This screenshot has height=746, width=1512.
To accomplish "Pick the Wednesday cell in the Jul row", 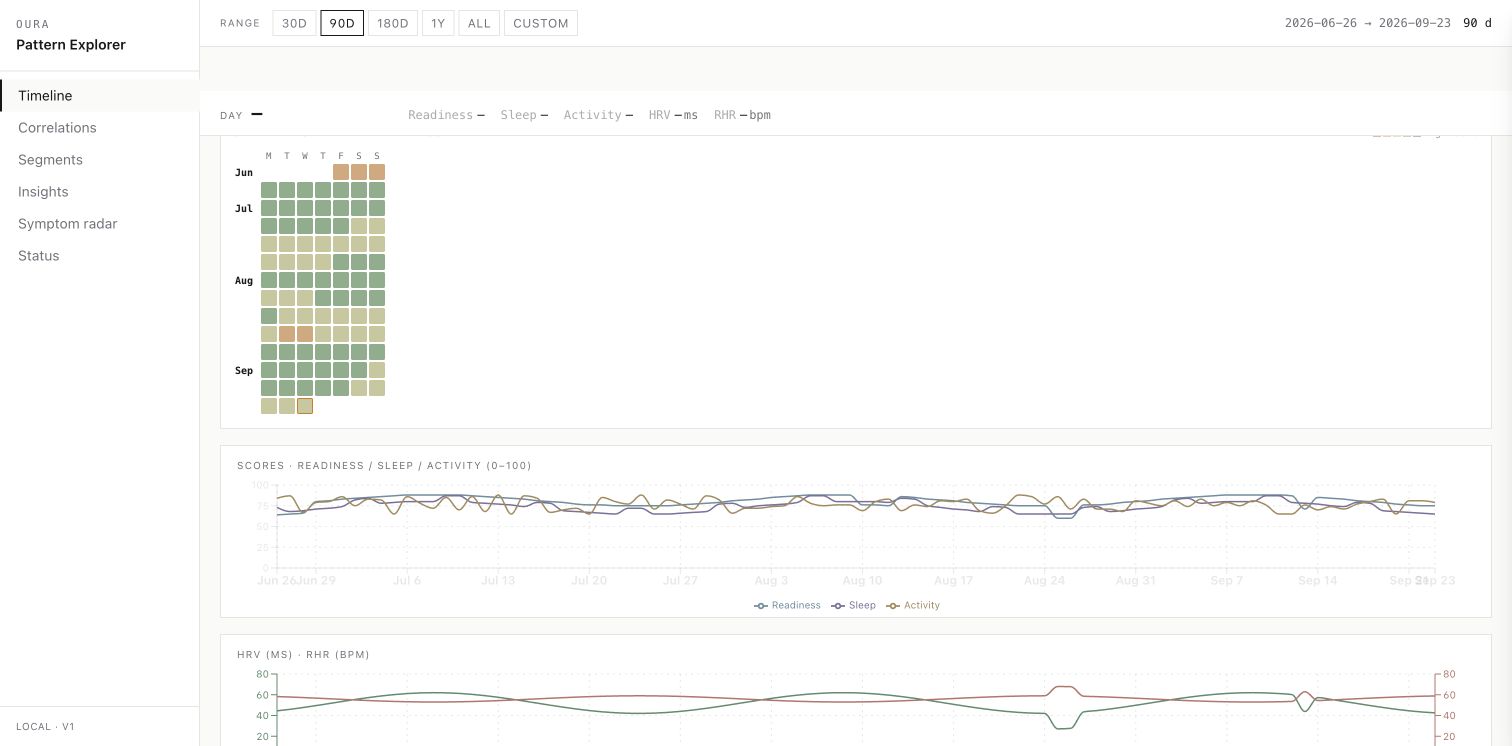I will [305, 208].
